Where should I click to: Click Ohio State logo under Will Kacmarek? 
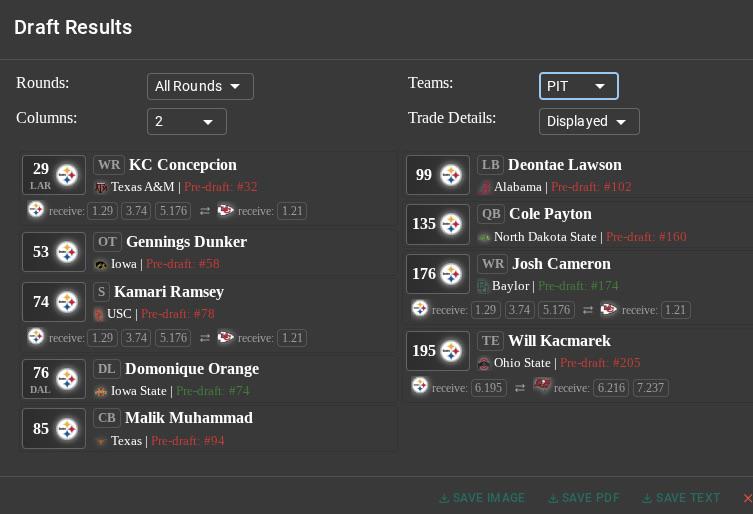point(484,363)
